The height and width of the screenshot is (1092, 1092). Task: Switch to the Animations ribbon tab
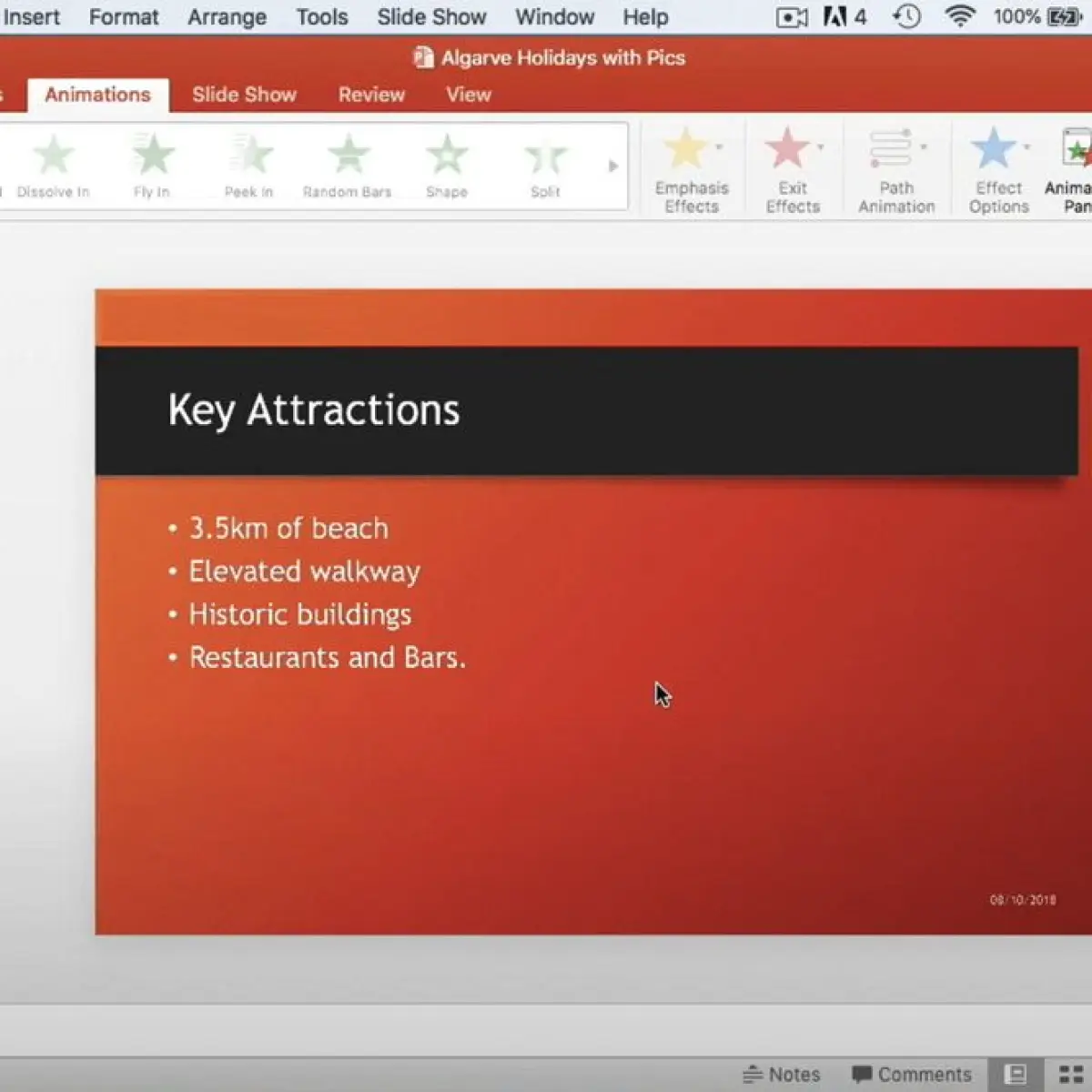(x=97, y=95)
